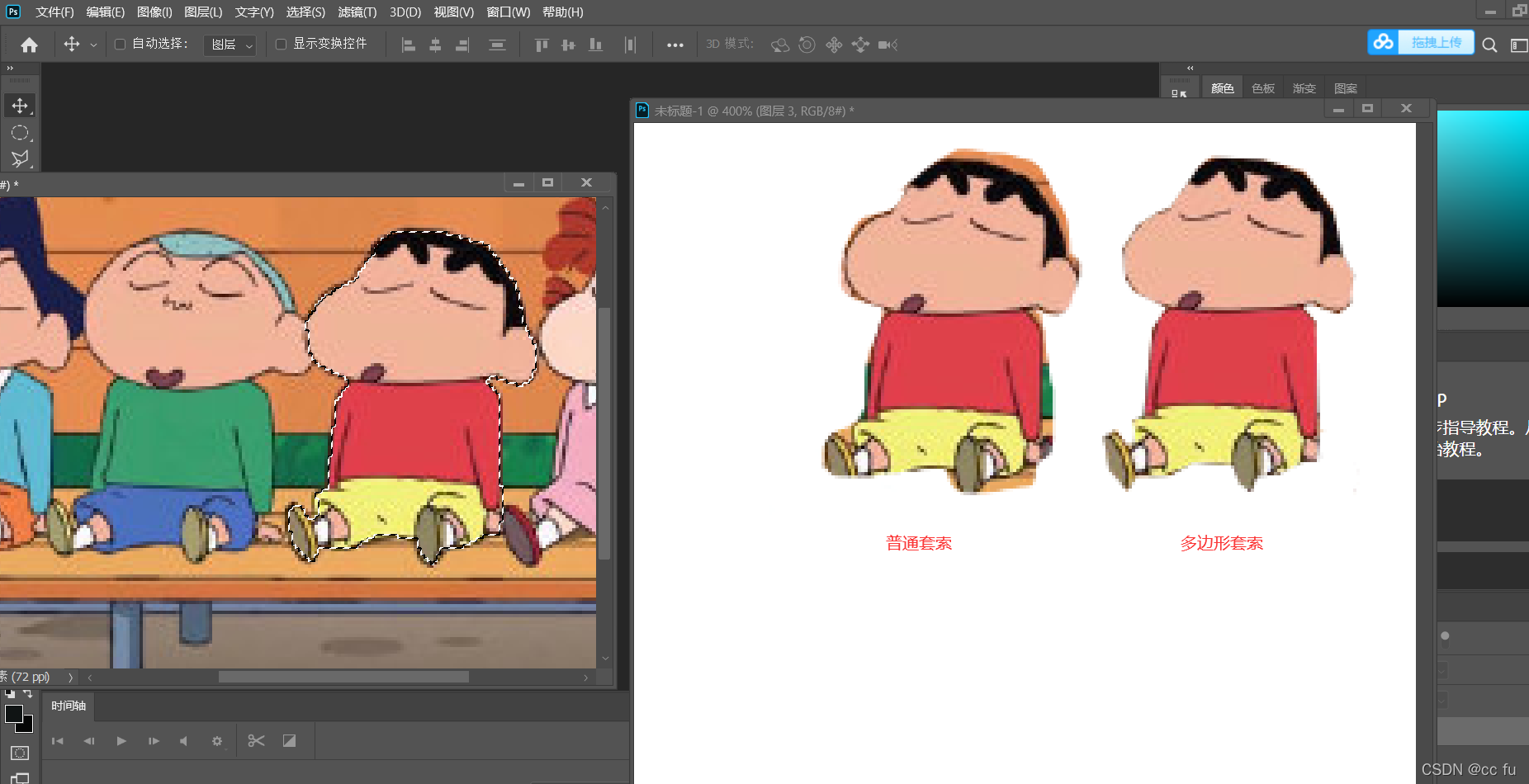Open the 窗口(W) menu
The width and height of the screenshot is (1529, 784).
click(509, 12)
